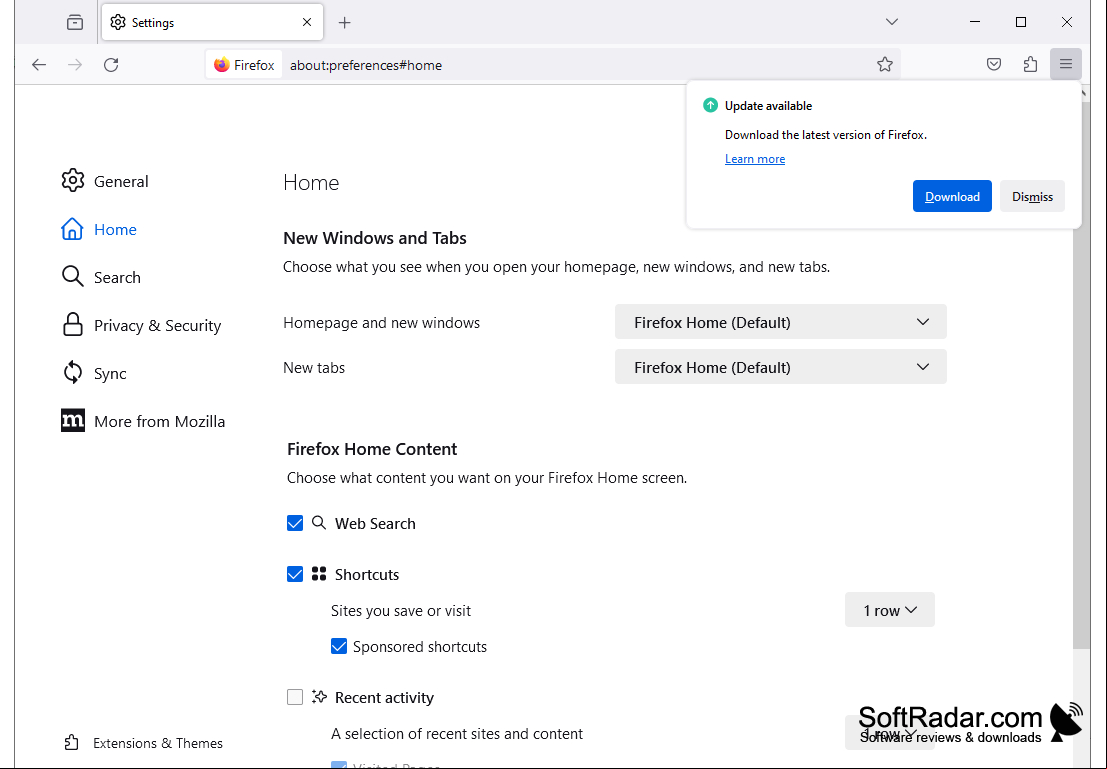Go back with the back arrow
This screenshot has width=1107, height=769.
pos(39,65)
